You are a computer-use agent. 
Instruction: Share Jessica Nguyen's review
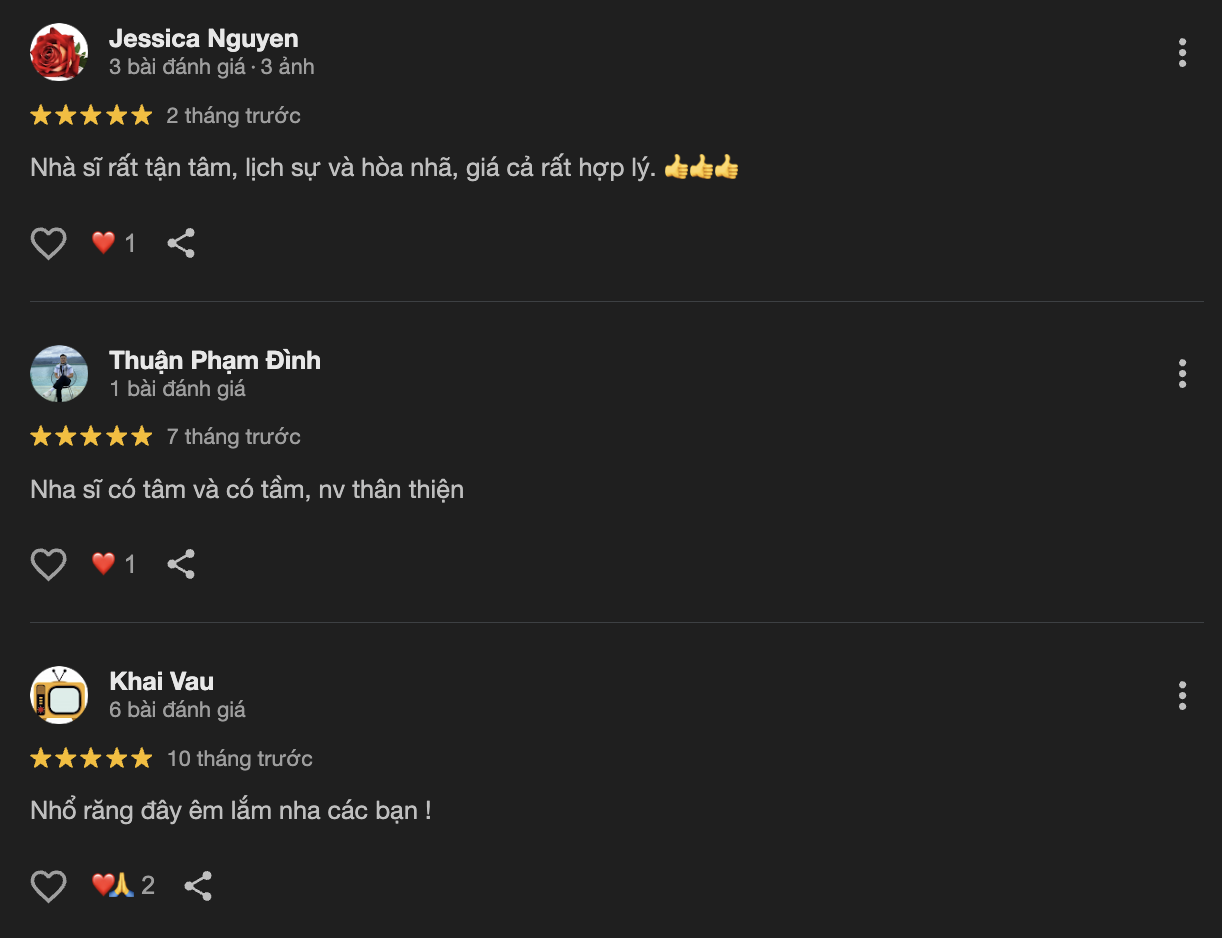(181, 243)
